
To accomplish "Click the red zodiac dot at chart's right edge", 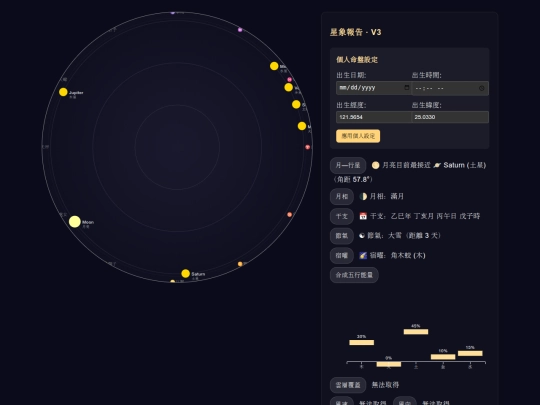I will (308, 147).
